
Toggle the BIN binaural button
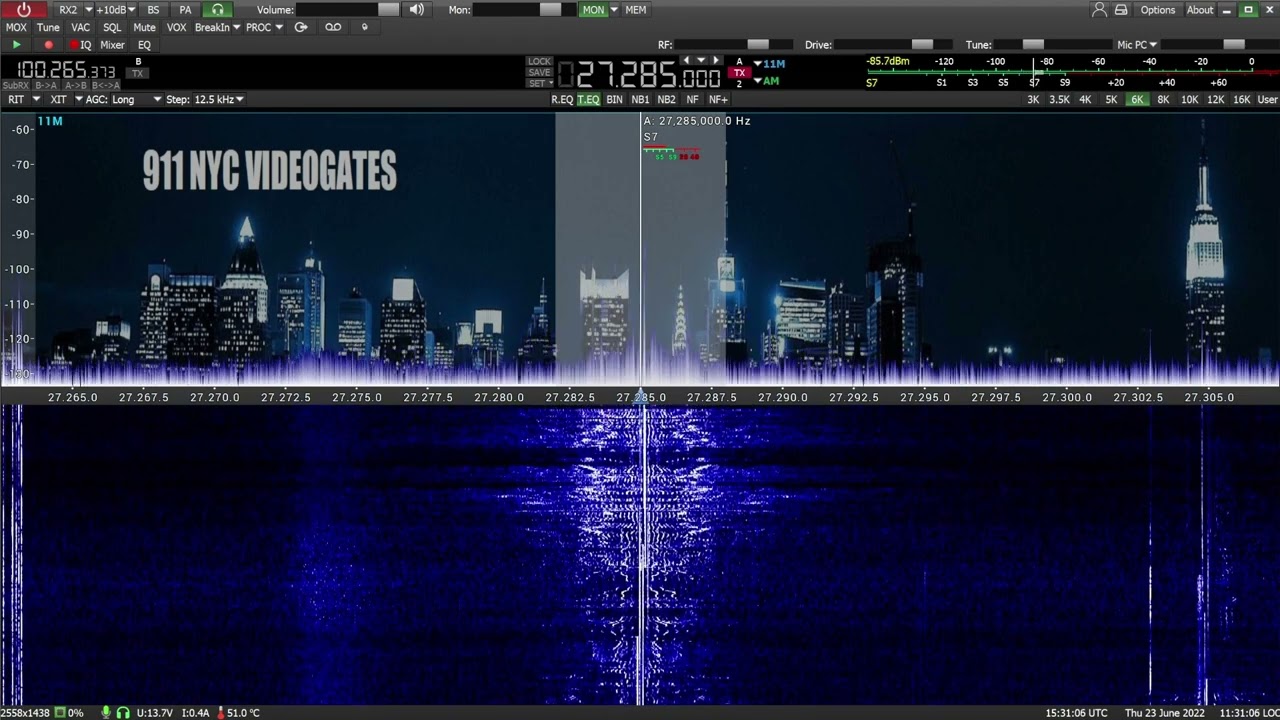tap(615, 100)
